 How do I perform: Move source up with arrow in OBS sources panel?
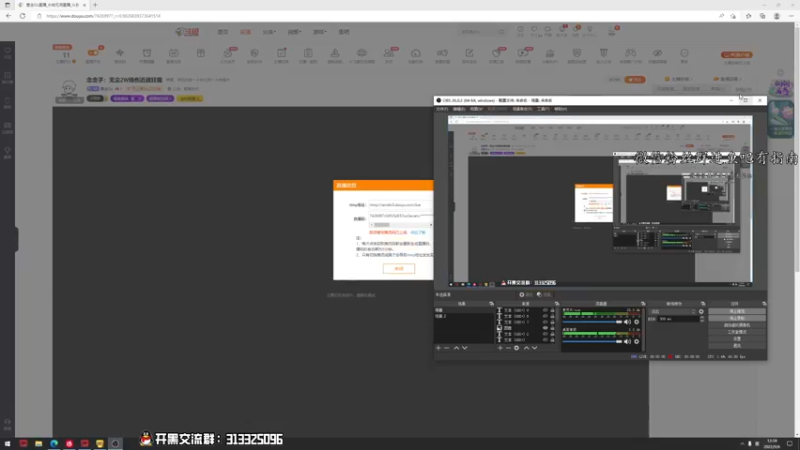click(x=527, y=348)
